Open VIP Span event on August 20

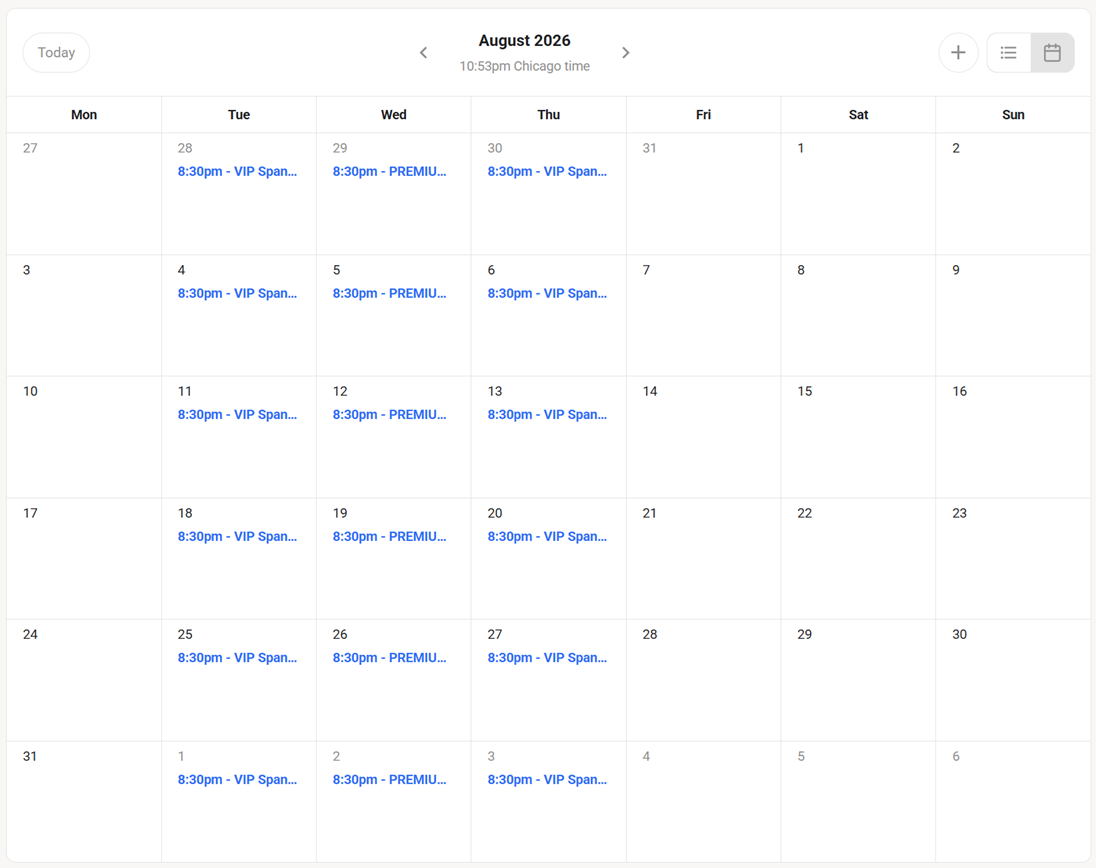click(x=547, y=536)
